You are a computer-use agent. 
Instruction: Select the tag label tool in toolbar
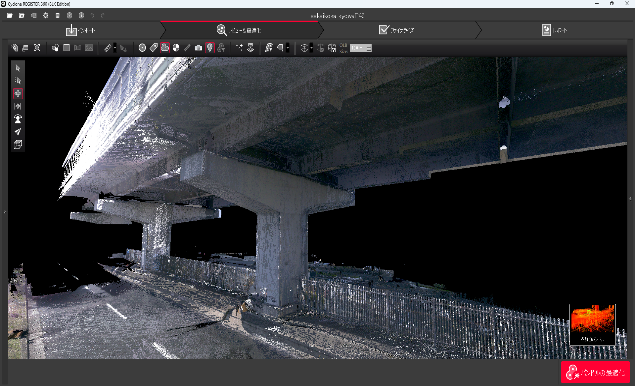pyautogui.click(x=153, y=48)
